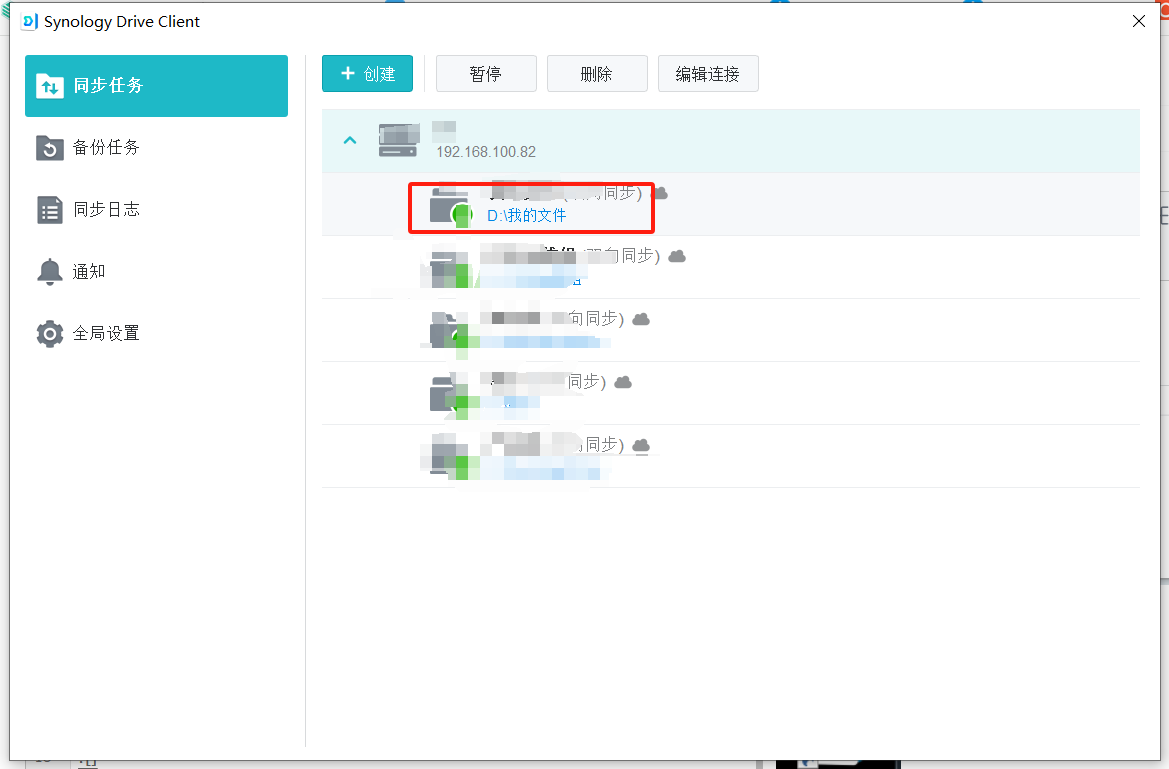This screenshot has height=769, width=1169.
Task: Click the cloud icon on the D:\我的文件 task row
Action: click(x=660, y=193)
